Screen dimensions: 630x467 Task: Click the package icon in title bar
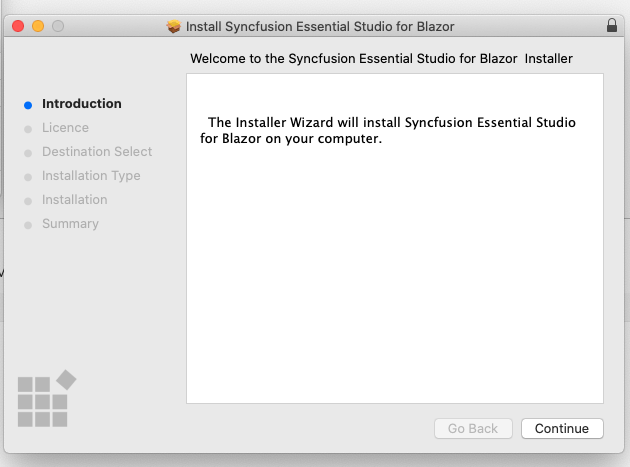(x=174, y=25)
